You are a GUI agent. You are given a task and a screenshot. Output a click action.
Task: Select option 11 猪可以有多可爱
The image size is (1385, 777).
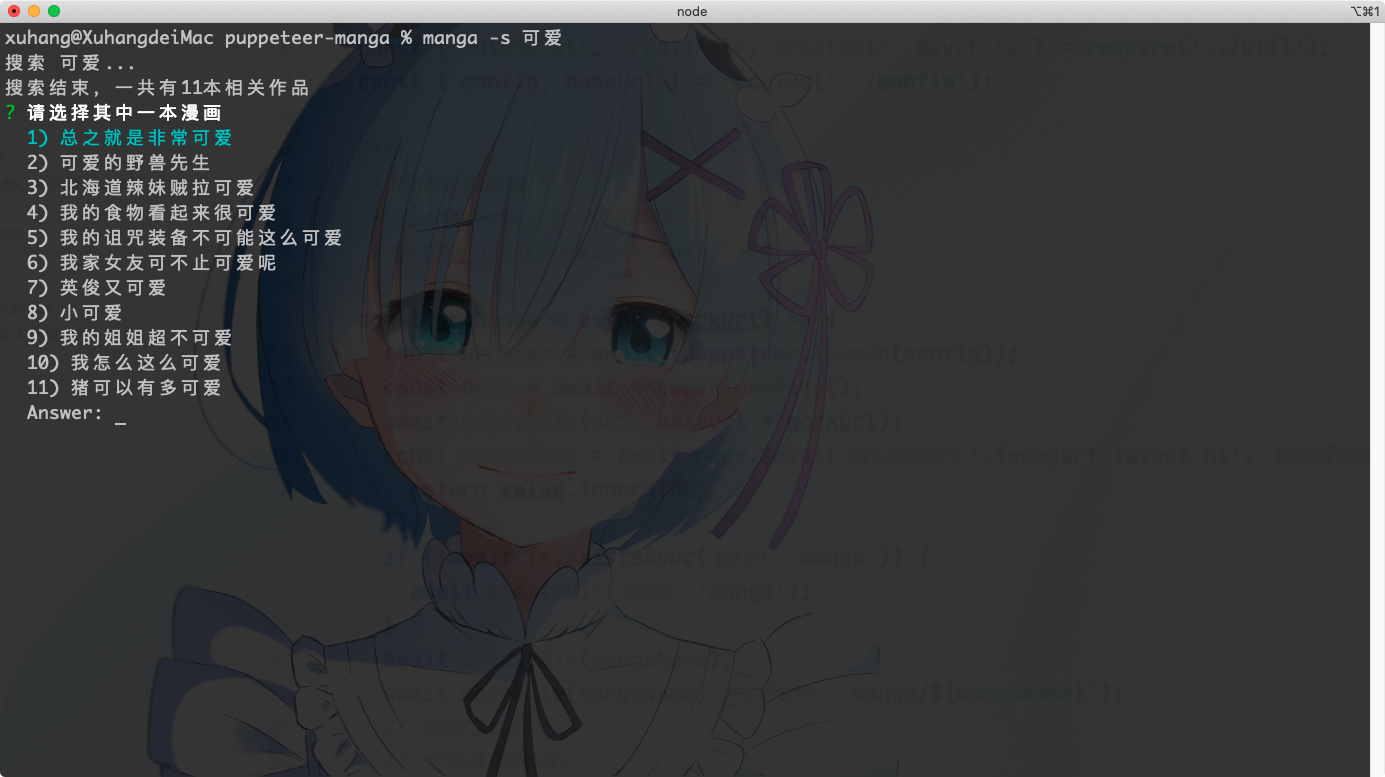click(124, 388)
